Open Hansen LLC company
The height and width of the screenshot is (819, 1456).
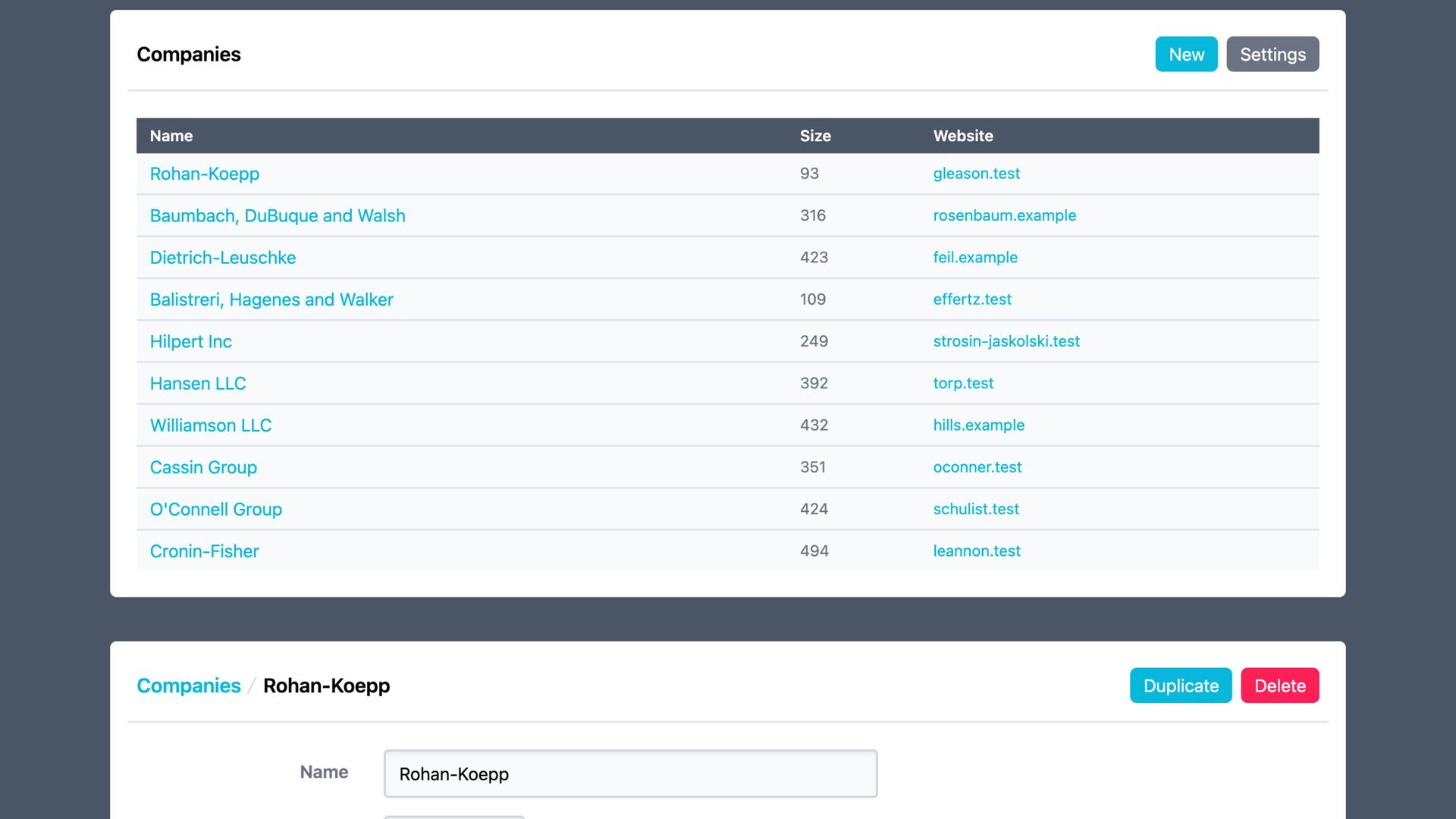[198, 384]
